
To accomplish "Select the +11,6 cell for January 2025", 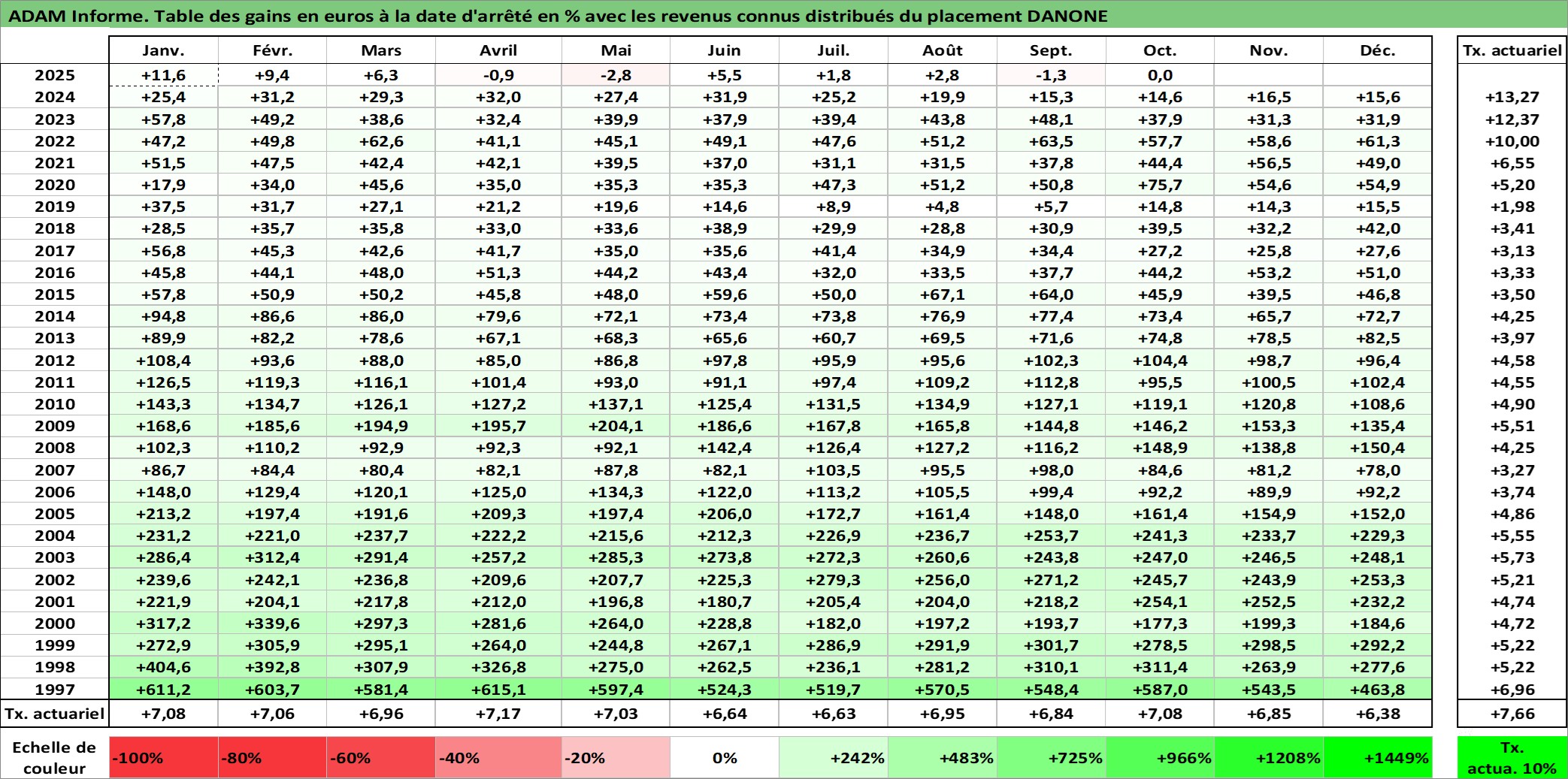I will 164,75.
